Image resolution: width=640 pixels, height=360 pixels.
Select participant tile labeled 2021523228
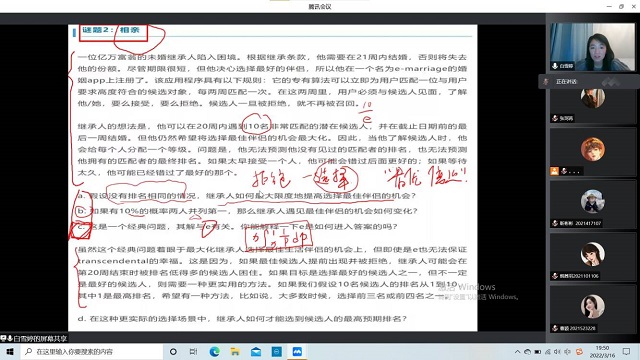click(x=593, y=309)
